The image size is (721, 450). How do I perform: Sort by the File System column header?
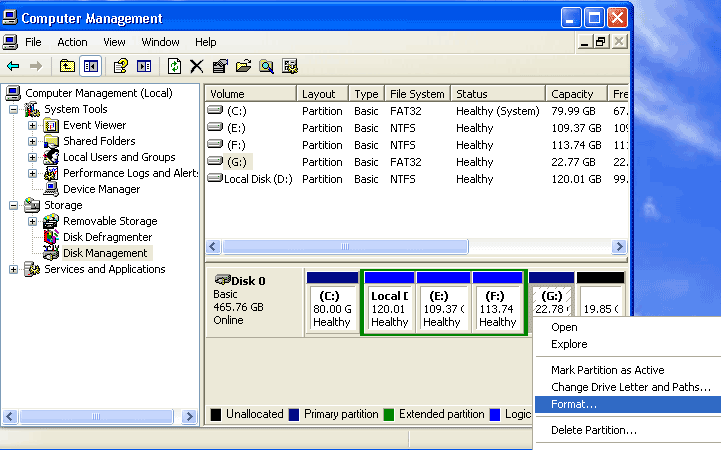pos(417,94)
